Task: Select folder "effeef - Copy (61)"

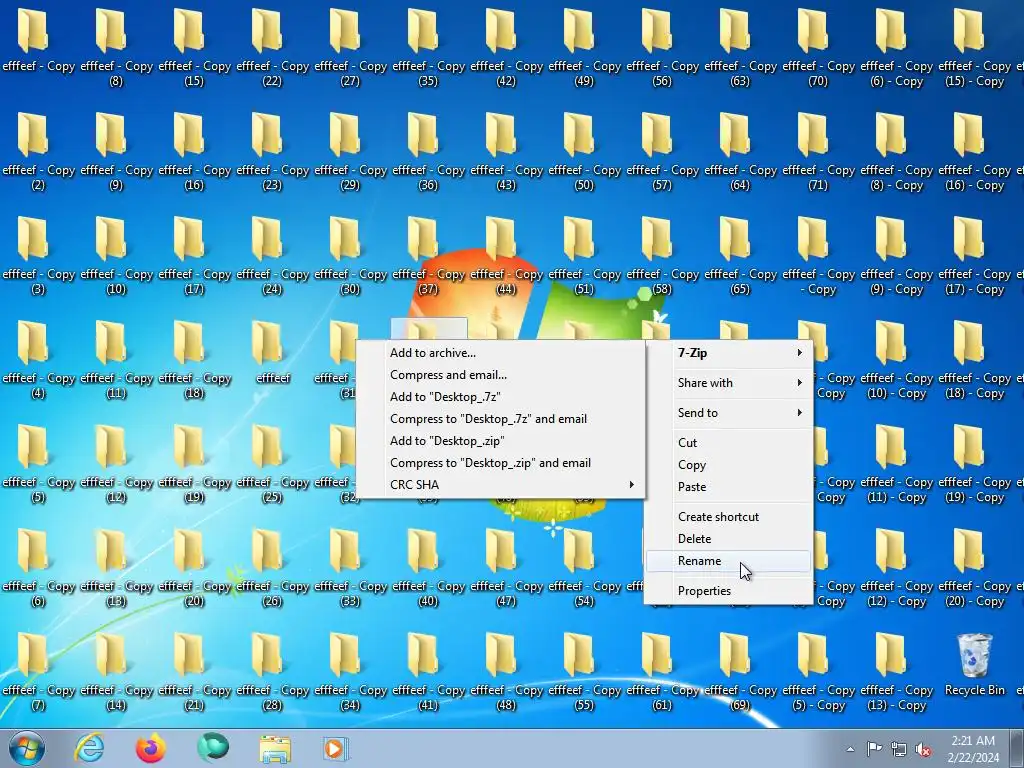Action: pos(662,671)
